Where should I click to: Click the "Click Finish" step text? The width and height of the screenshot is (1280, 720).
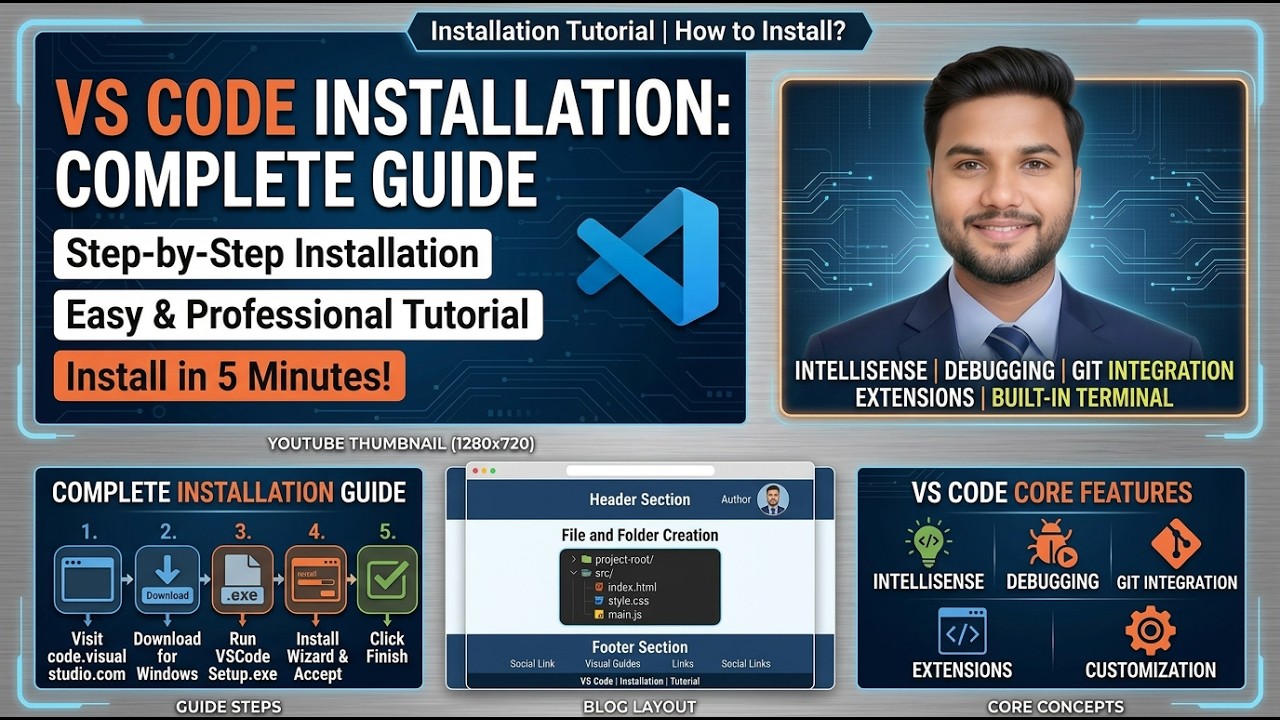pos(387,647)
